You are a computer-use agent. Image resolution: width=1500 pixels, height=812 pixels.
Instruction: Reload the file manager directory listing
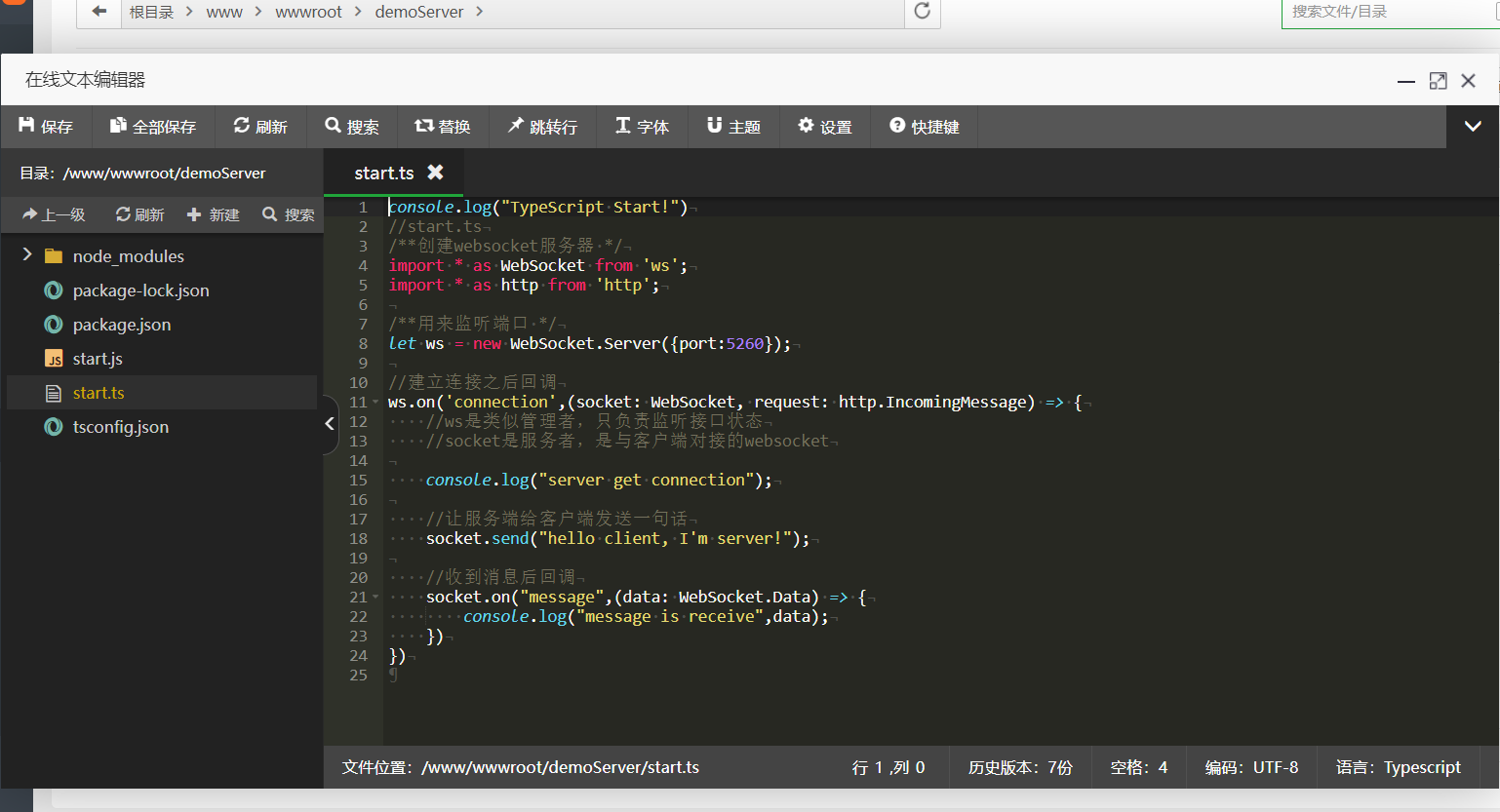pyautogui.click(x=922, y=11)
